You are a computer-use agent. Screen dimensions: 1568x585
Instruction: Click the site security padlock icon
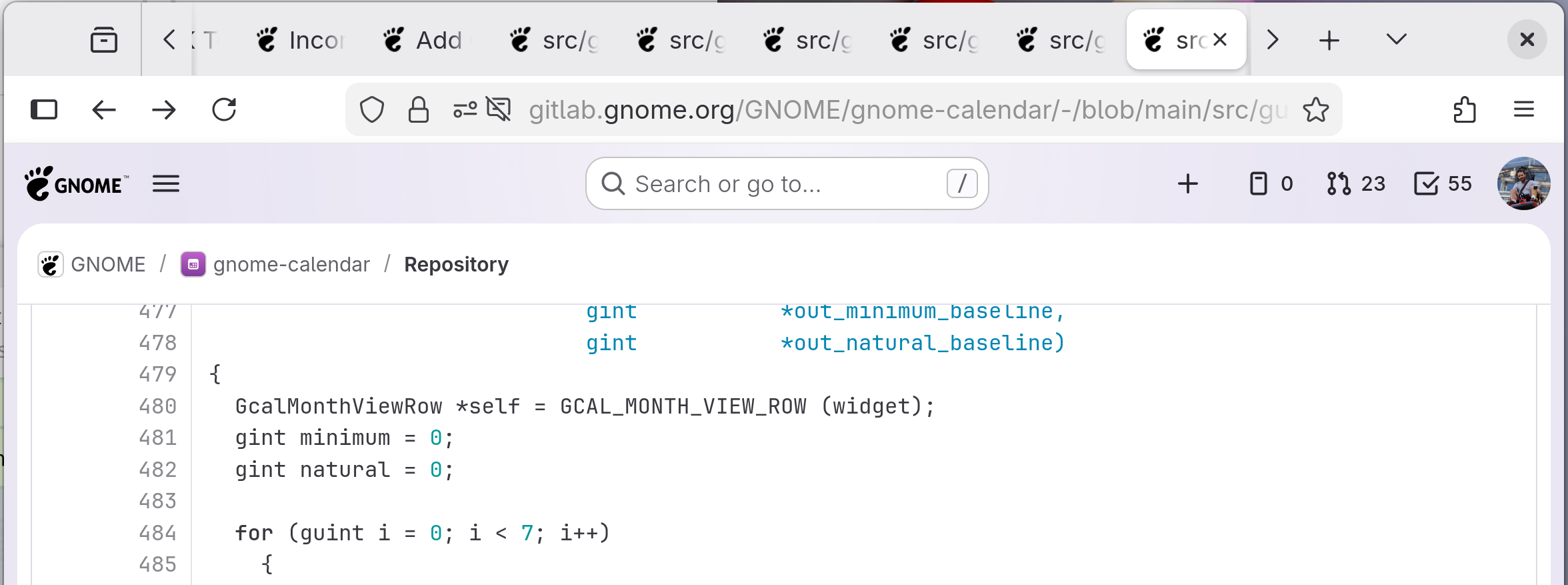pos(419,110)
